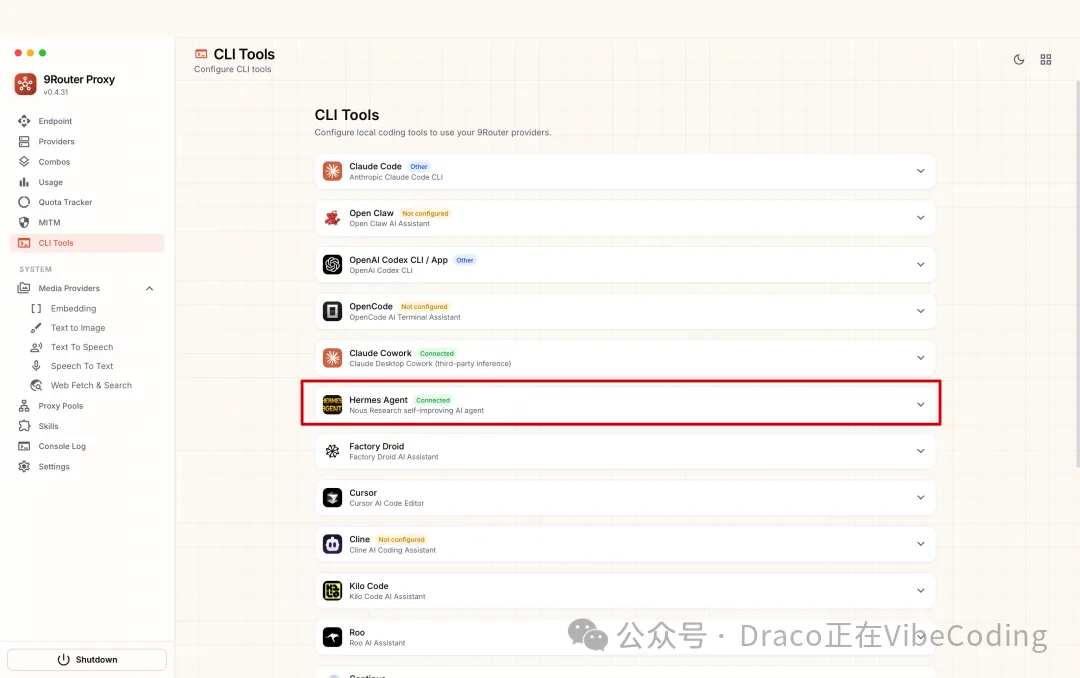Expand the Factory Droid row chevron

point(920,451)
